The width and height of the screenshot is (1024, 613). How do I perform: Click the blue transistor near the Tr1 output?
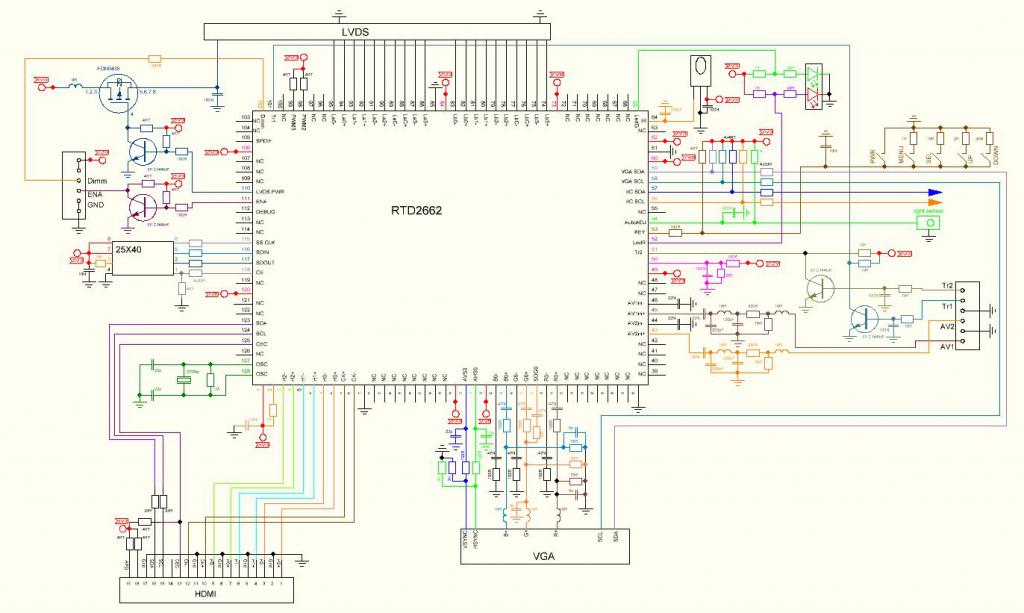[x=865, y=320]
